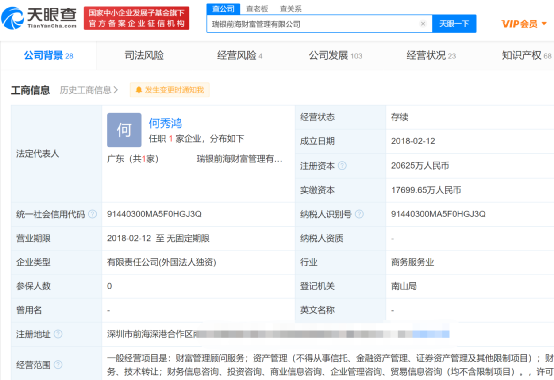This screenshot has width=554, height=380.
Task: Open the 公司发展 tab
Action: tap(335, 55)
